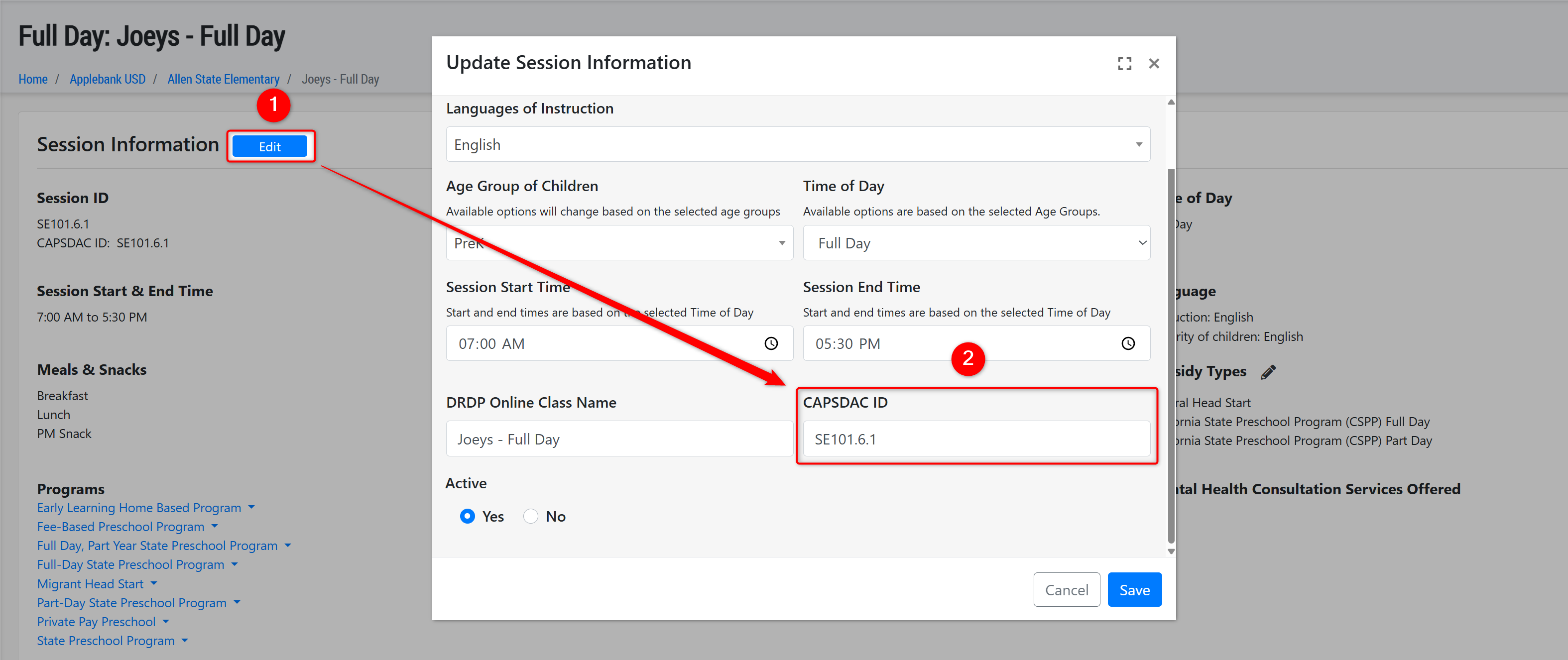Viewport: 1568px width, 660px height.
Task: Open Allen State Elementary breadcrumb link
Action: click(x=223, y=79)
